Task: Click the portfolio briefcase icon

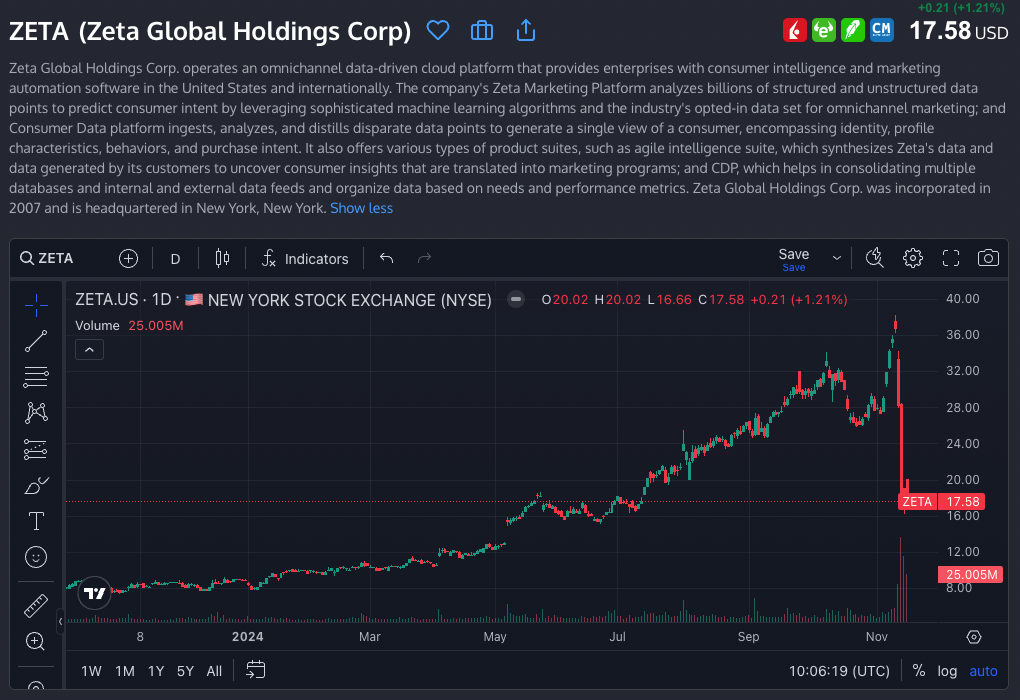Action: pyautogui.click(x=481, y=30)
